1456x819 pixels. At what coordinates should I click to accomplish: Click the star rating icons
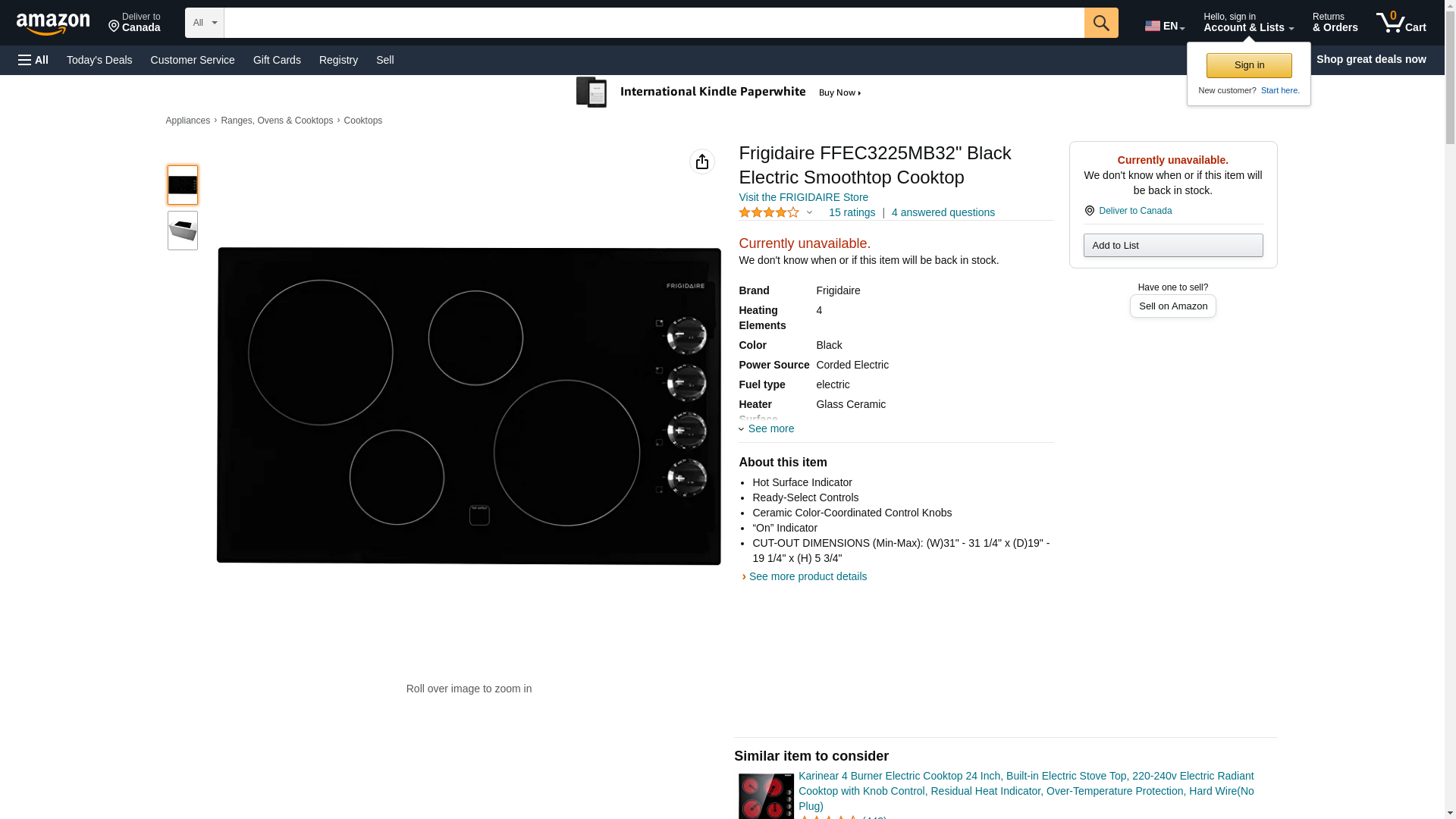coord(768,213)
